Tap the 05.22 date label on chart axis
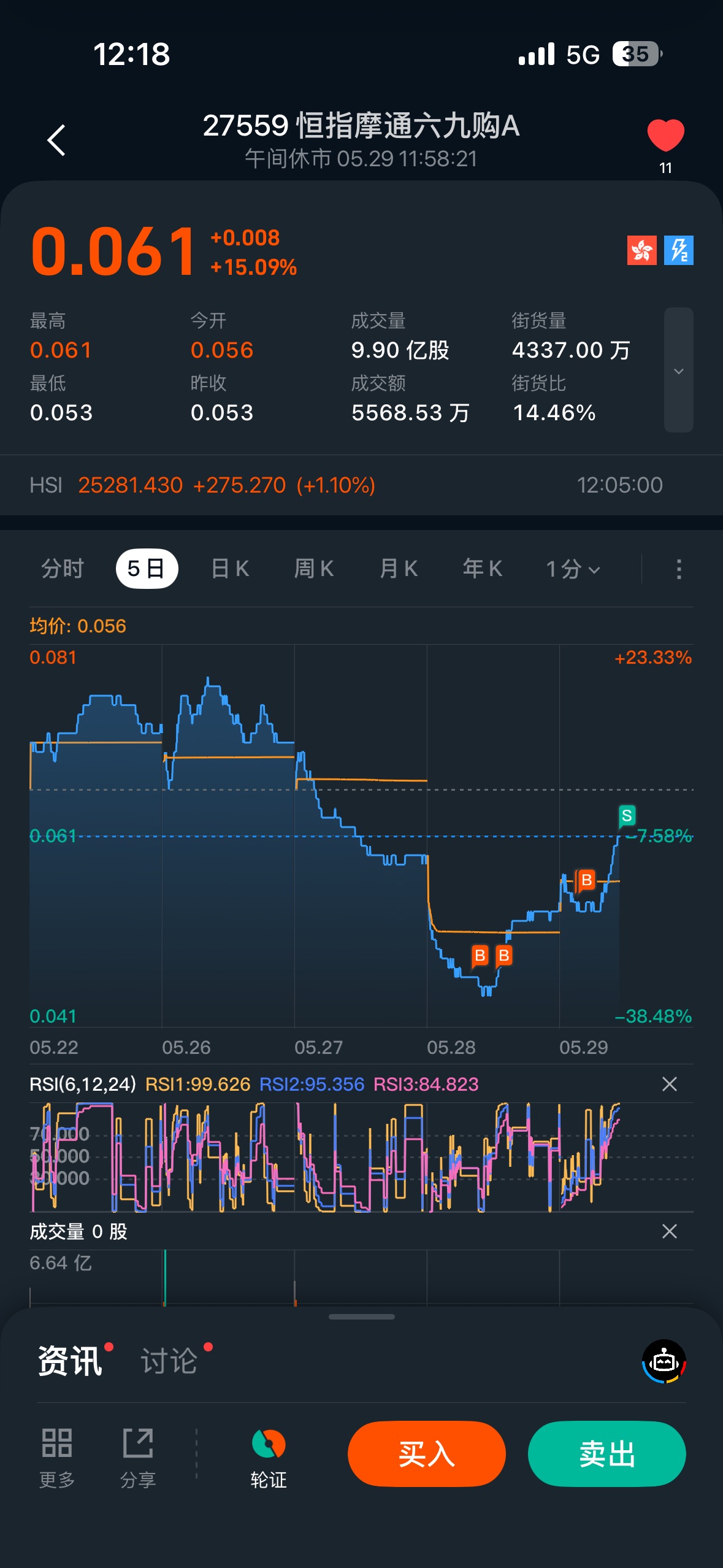The width and height of the screenshot is (723, 1568). coord(54,1047)
